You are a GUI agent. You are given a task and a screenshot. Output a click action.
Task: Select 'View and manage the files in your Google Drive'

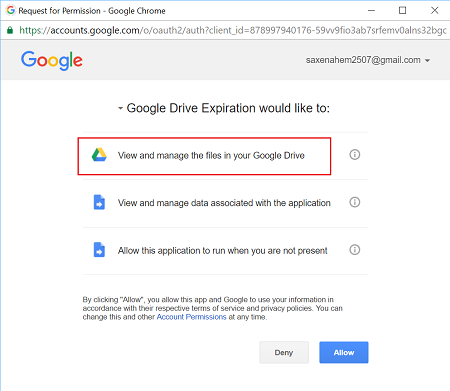pos(211,156)
